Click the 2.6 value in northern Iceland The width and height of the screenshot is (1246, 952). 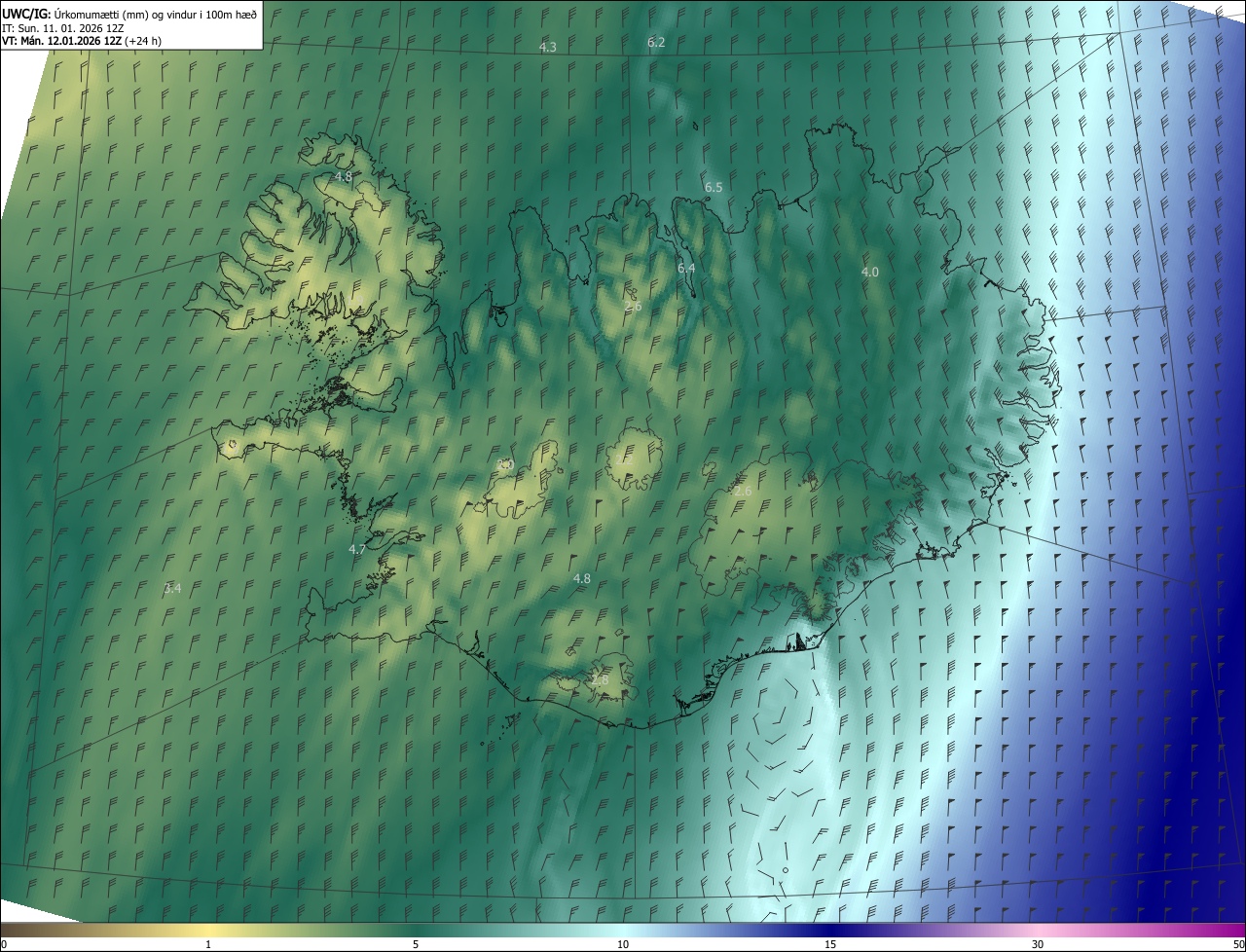click(633, 307)
